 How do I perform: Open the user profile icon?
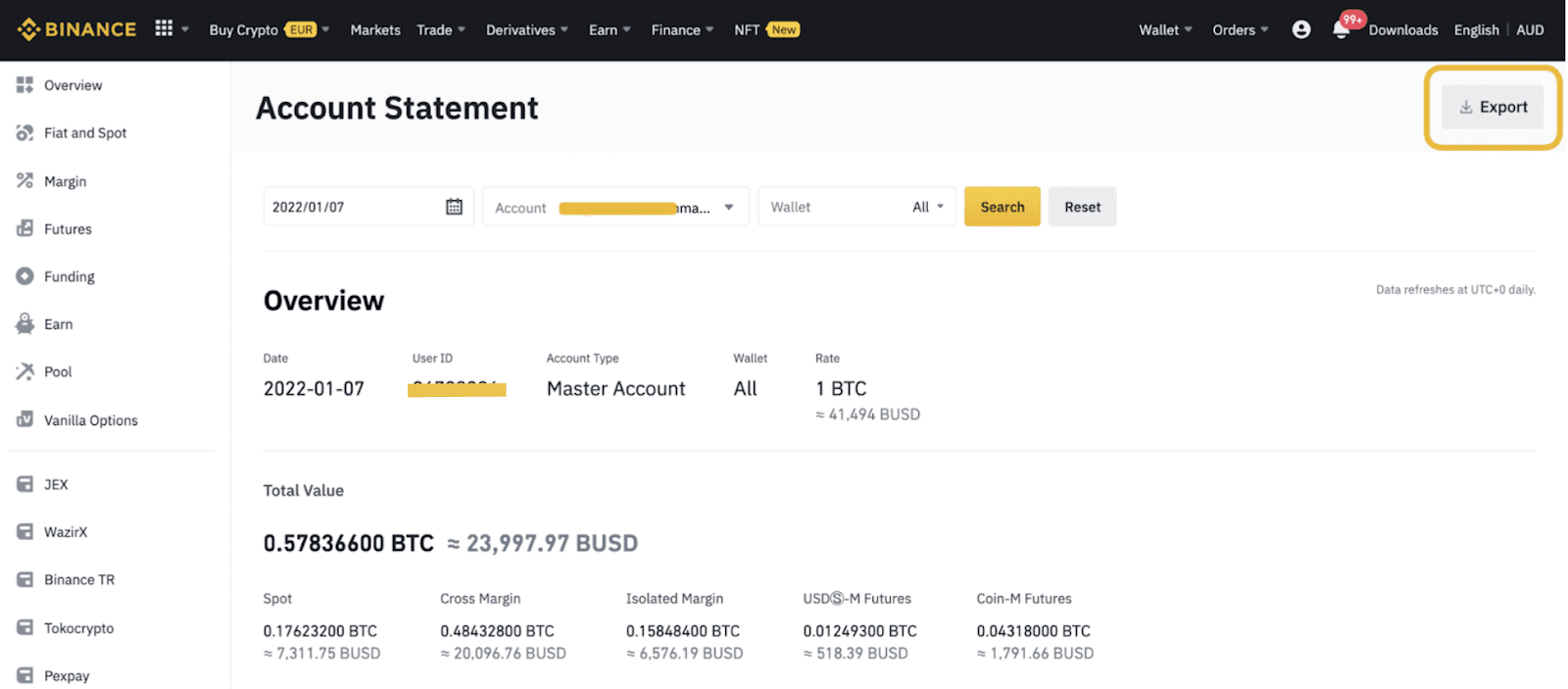point(1300,29)
